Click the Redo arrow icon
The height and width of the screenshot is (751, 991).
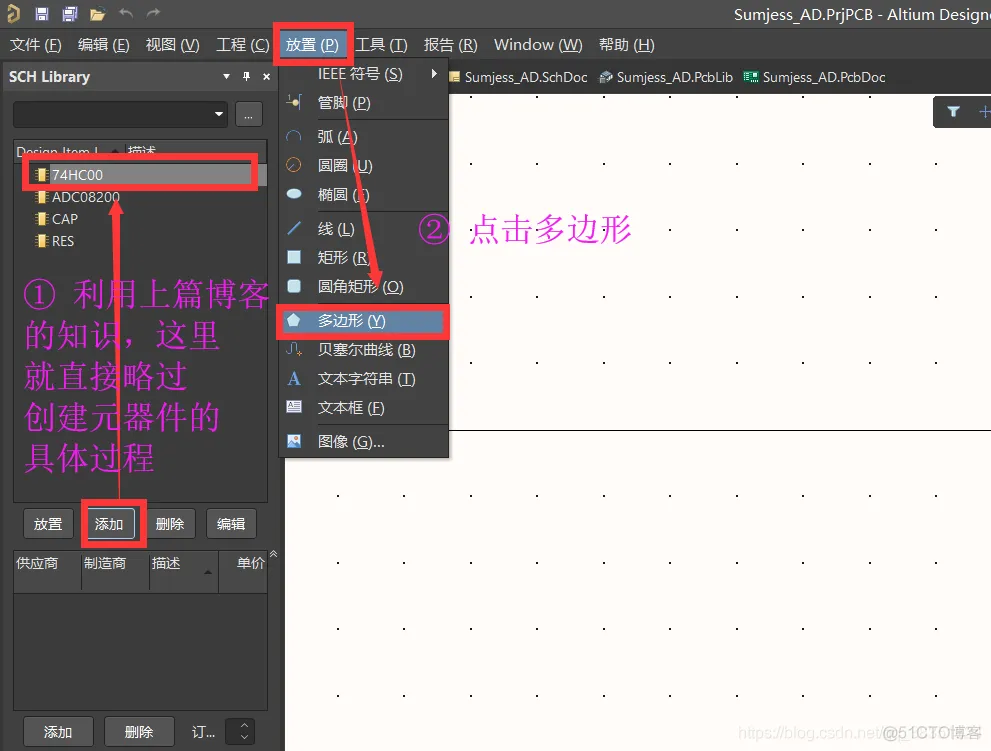(x=153, y=13)
